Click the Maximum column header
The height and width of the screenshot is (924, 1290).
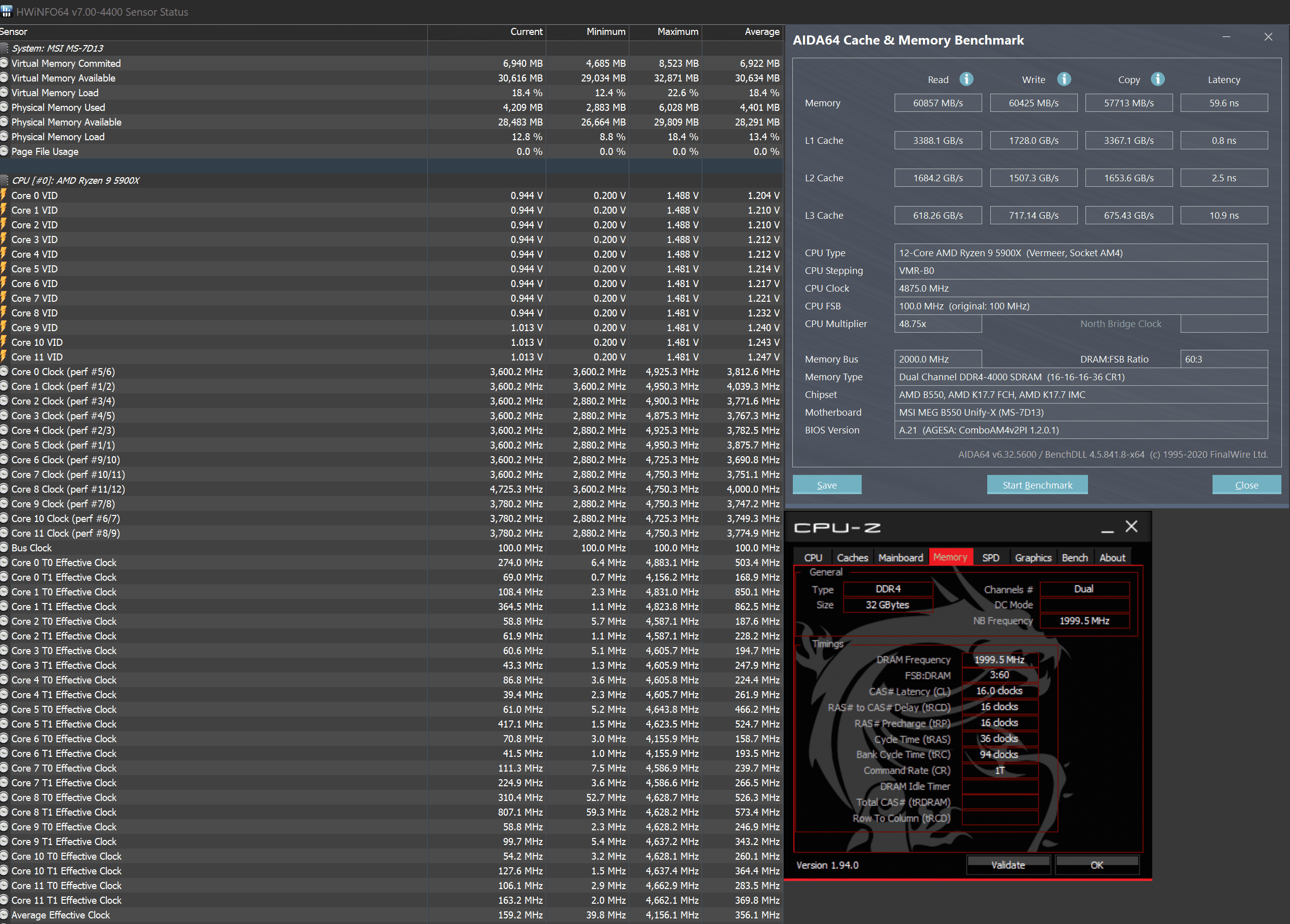(x=665, y=32)
